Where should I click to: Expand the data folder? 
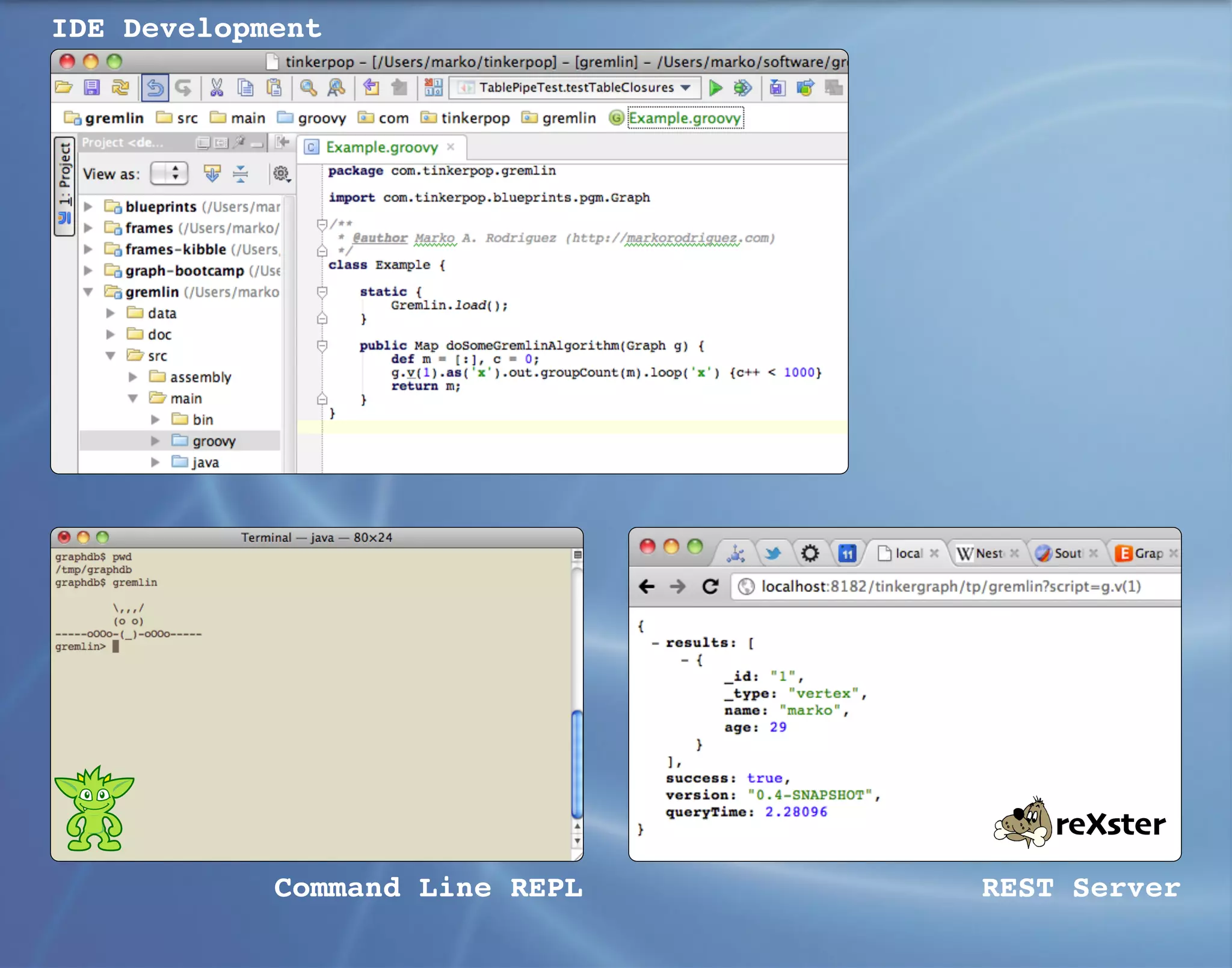111,313
